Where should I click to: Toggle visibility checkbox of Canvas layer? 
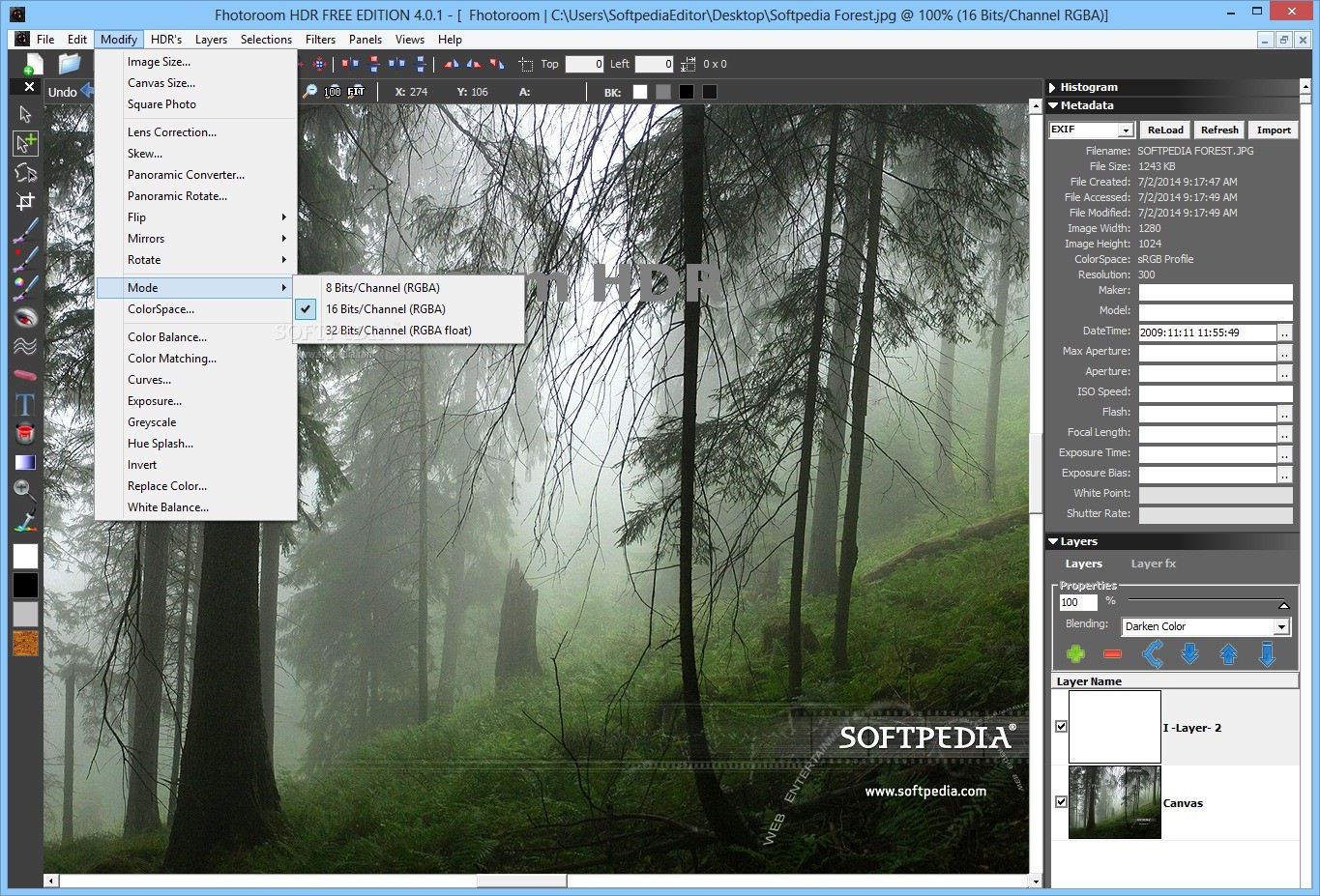click(1061, 801)
